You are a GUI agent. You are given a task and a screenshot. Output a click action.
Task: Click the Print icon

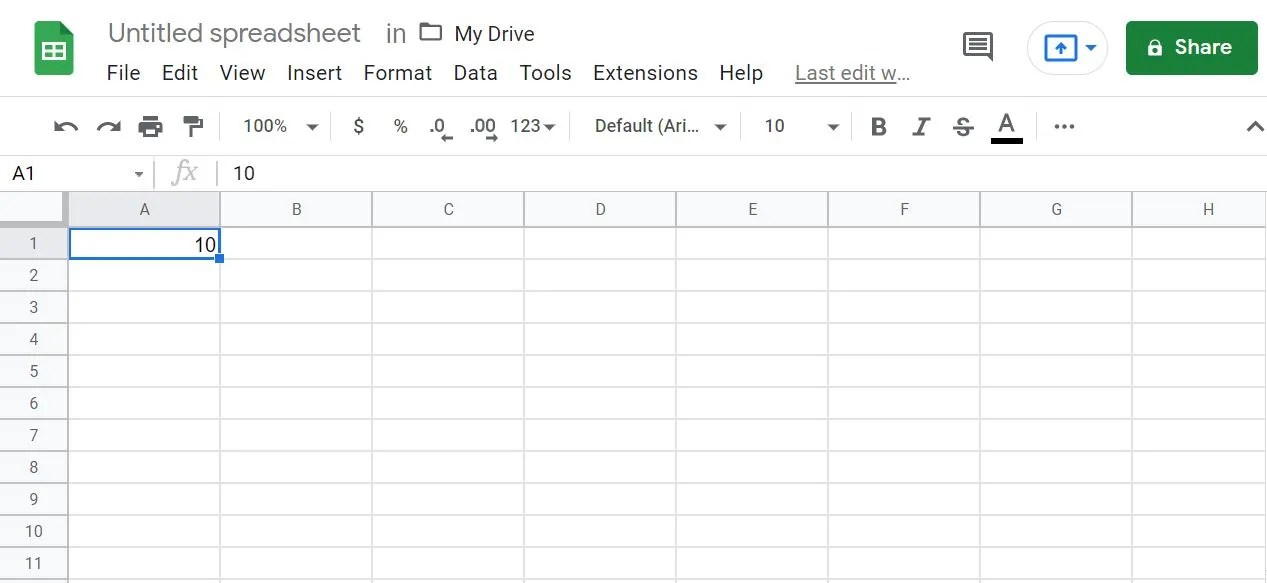pos(149,126)
